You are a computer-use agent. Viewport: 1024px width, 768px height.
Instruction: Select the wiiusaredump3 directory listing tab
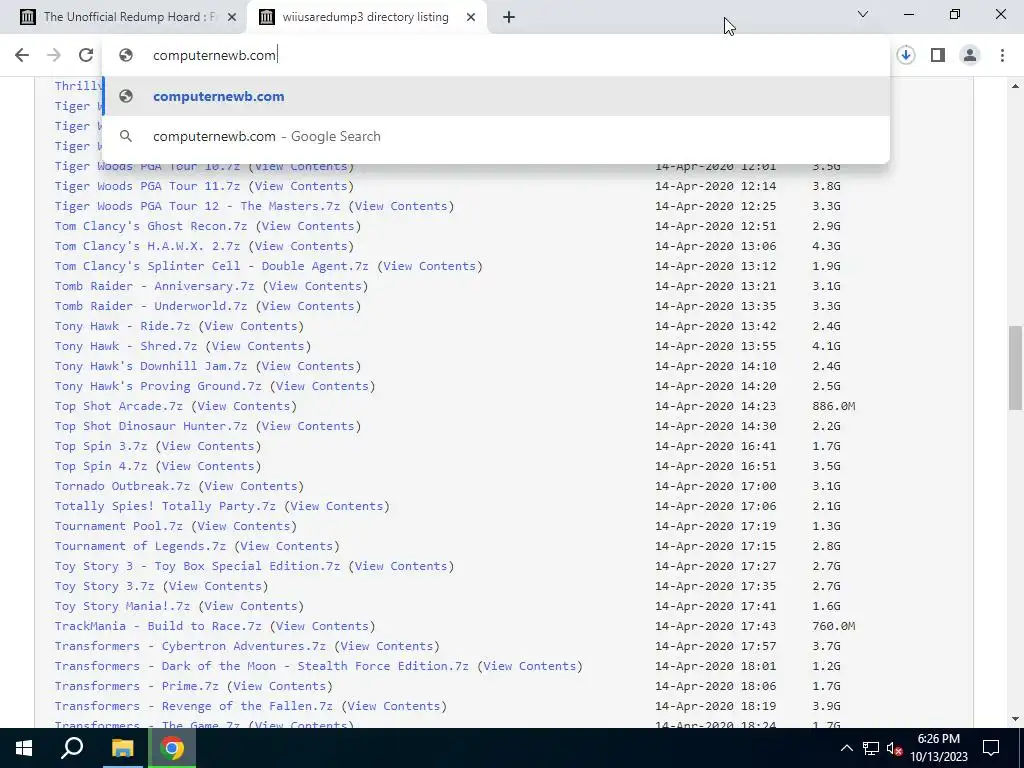(367, 17)
